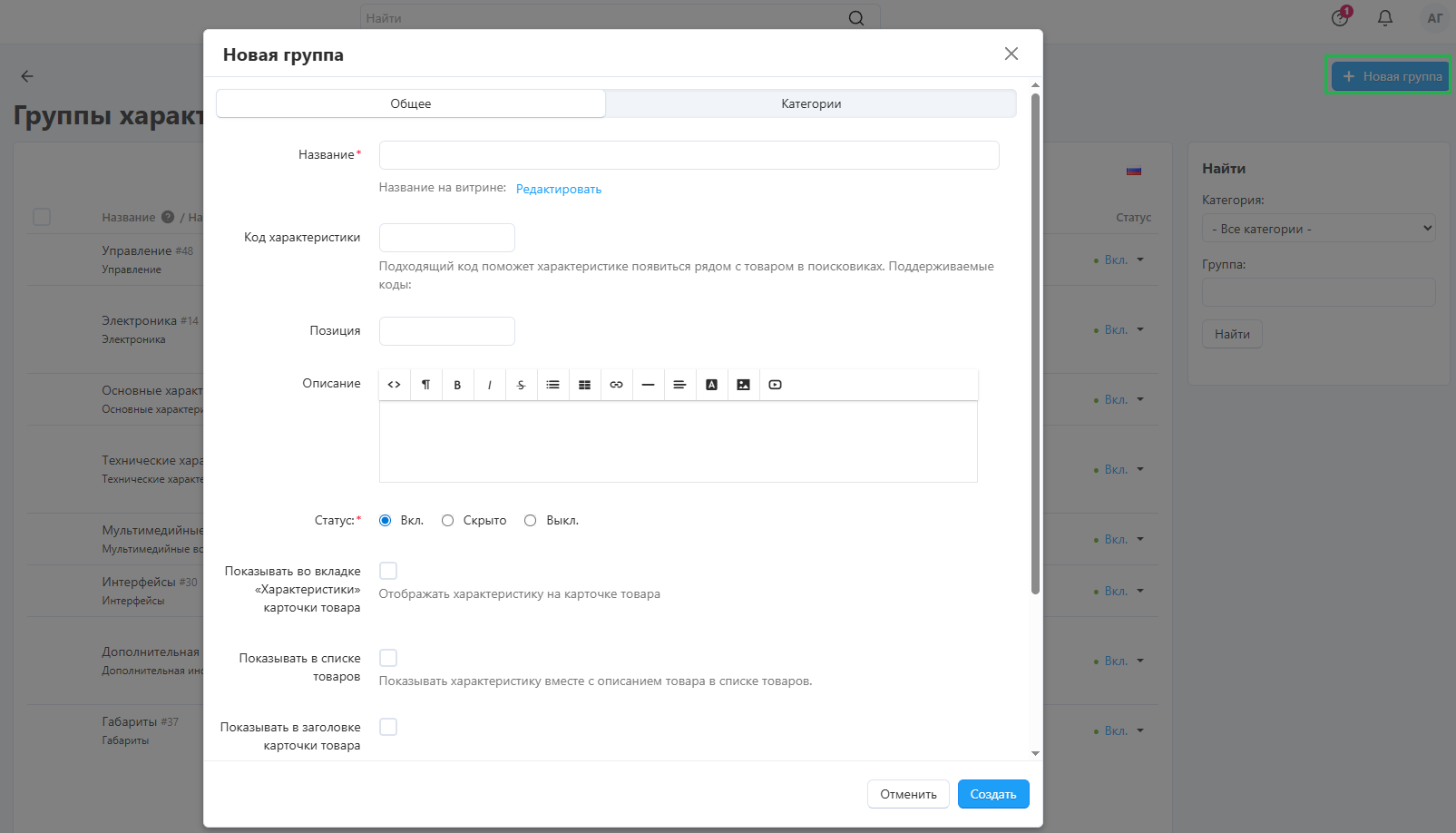
Task: Insert link in description editor
Action: tap(616, 385)
